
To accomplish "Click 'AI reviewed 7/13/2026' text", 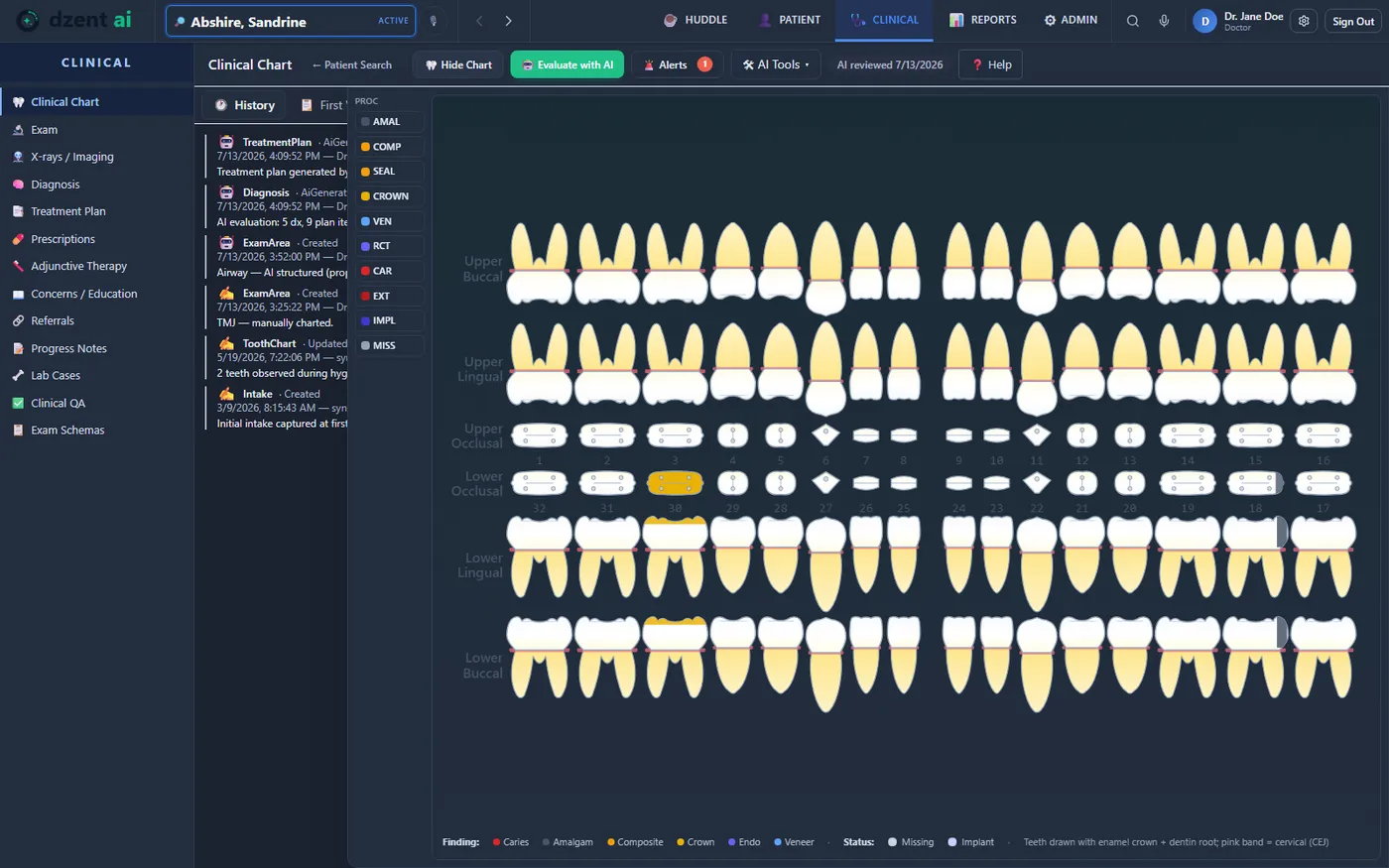I will pyautogui.click(x=890, y=65).
